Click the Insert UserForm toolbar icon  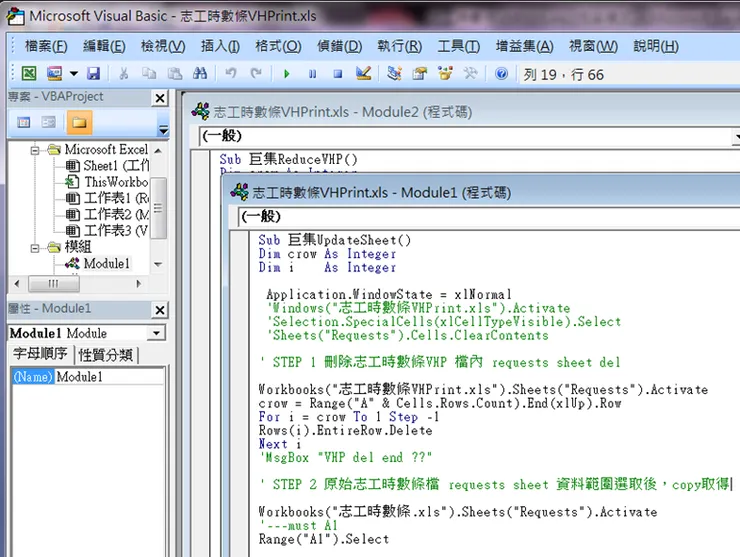54,73
